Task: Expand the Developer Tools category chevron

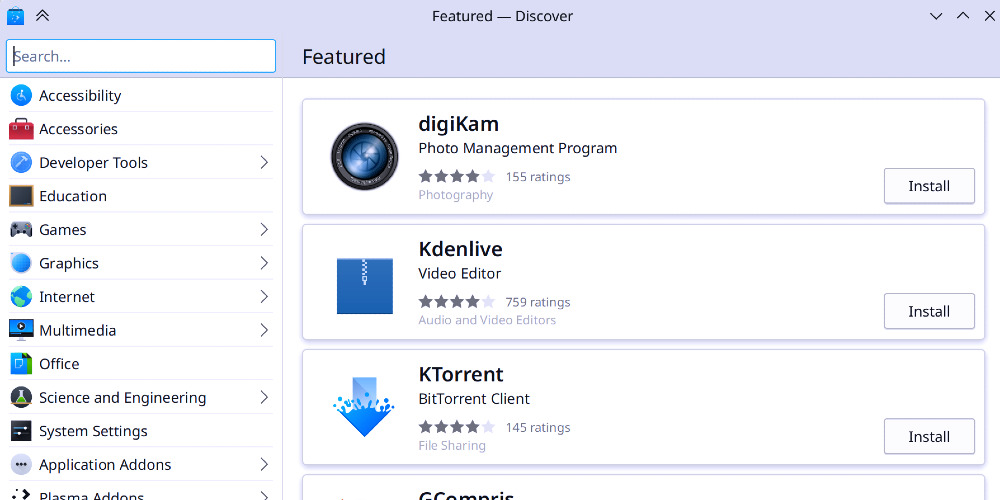Action: [264, 163]
